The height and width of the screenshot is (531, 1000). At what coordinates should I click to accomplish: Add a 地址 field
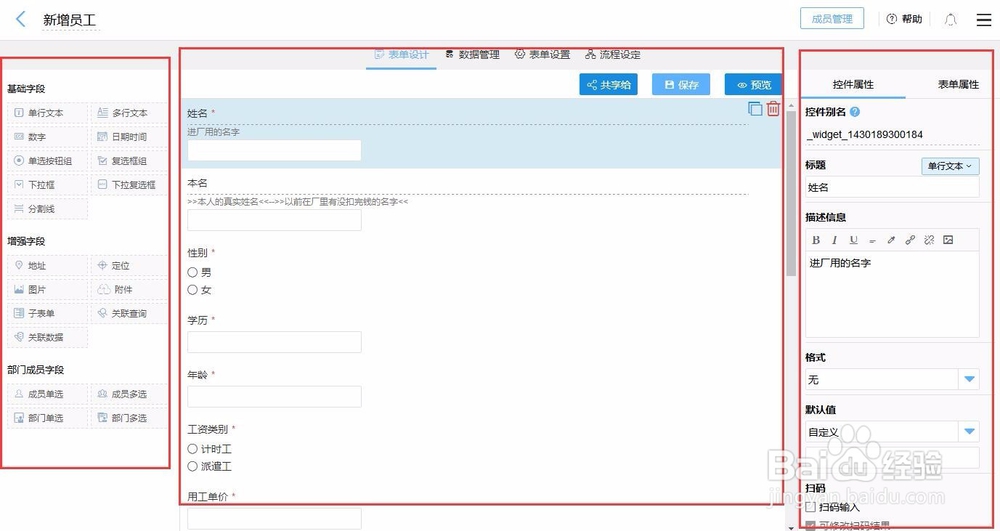point(47,266)
